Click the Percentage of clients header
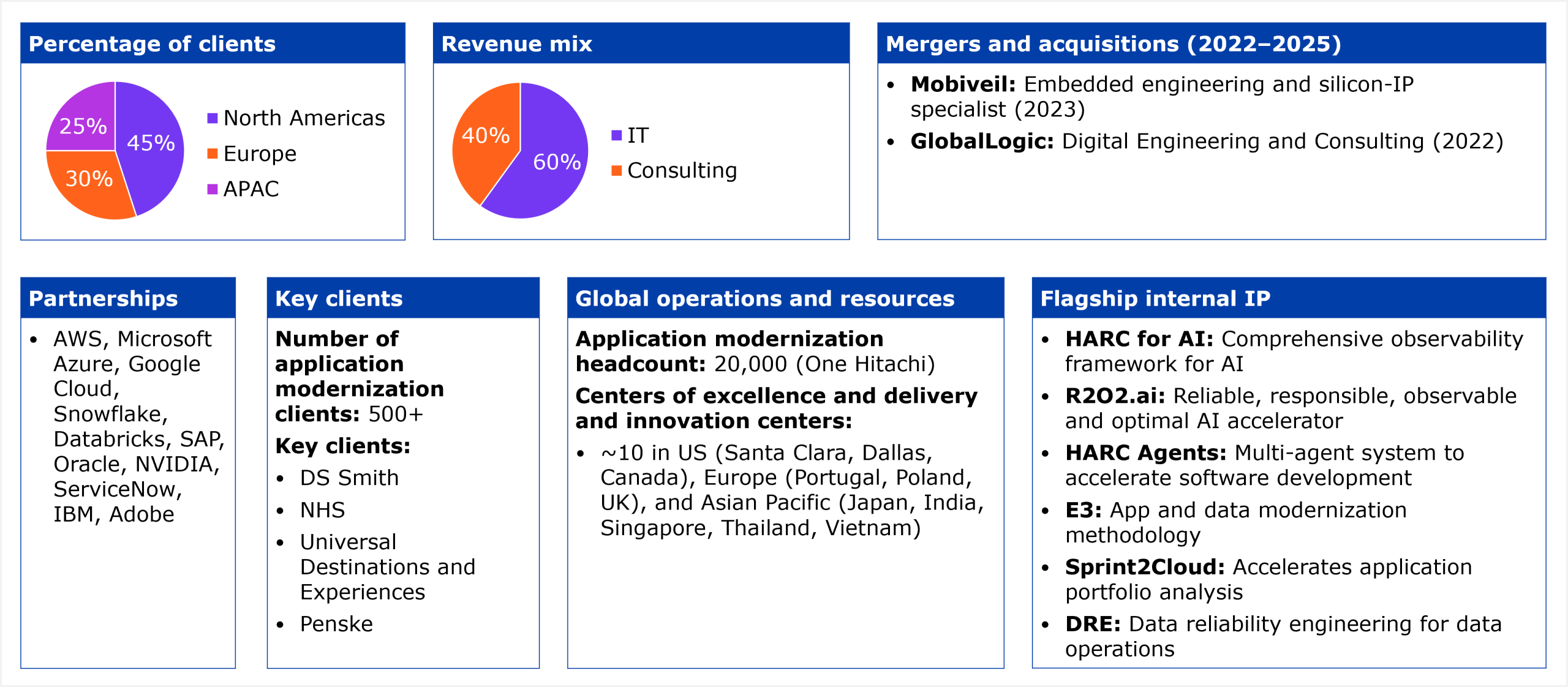1568x687 pixels. [152, 44]
